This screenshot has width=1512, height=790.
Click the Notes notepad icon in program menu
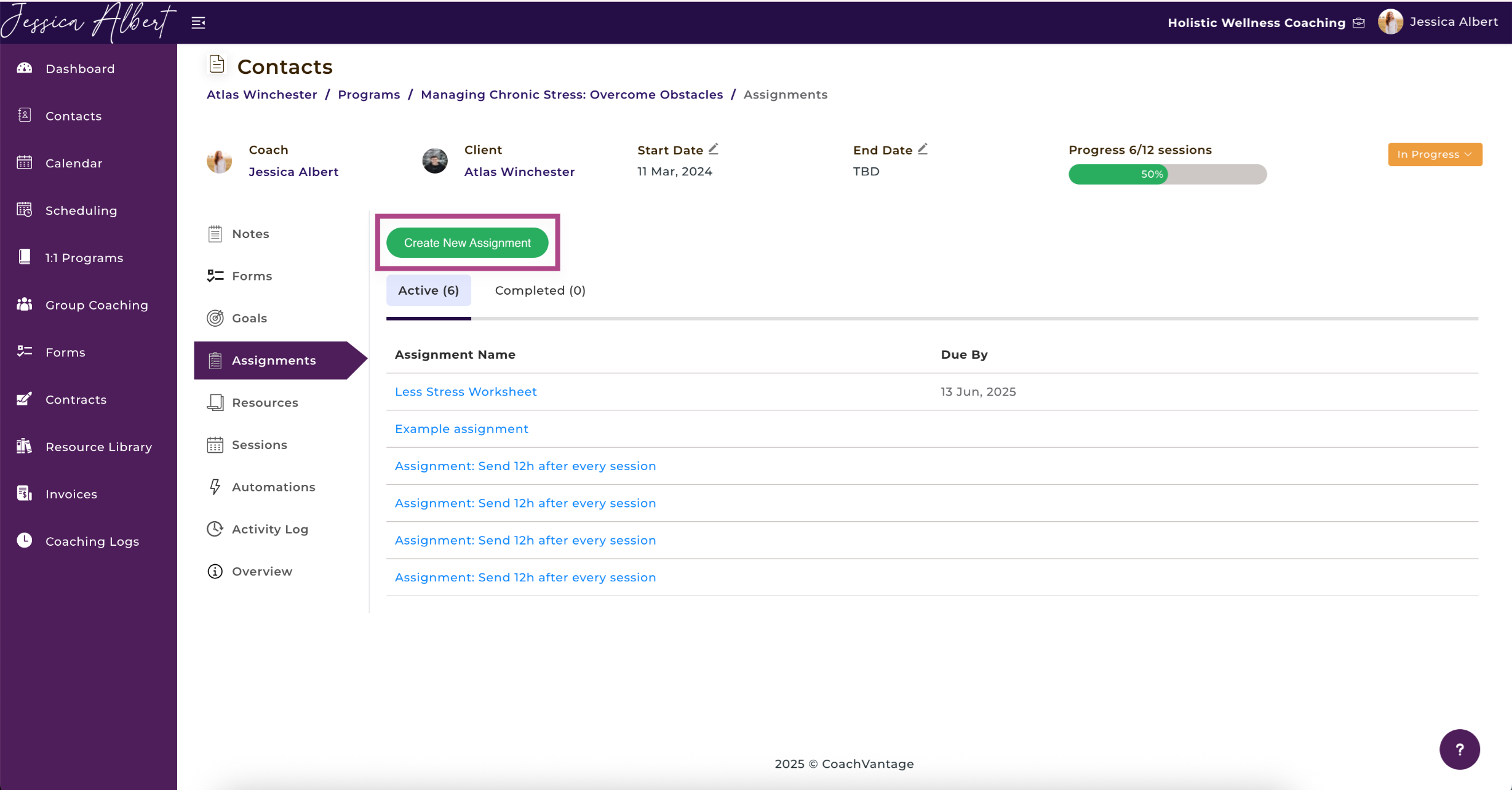click(215, 234)
